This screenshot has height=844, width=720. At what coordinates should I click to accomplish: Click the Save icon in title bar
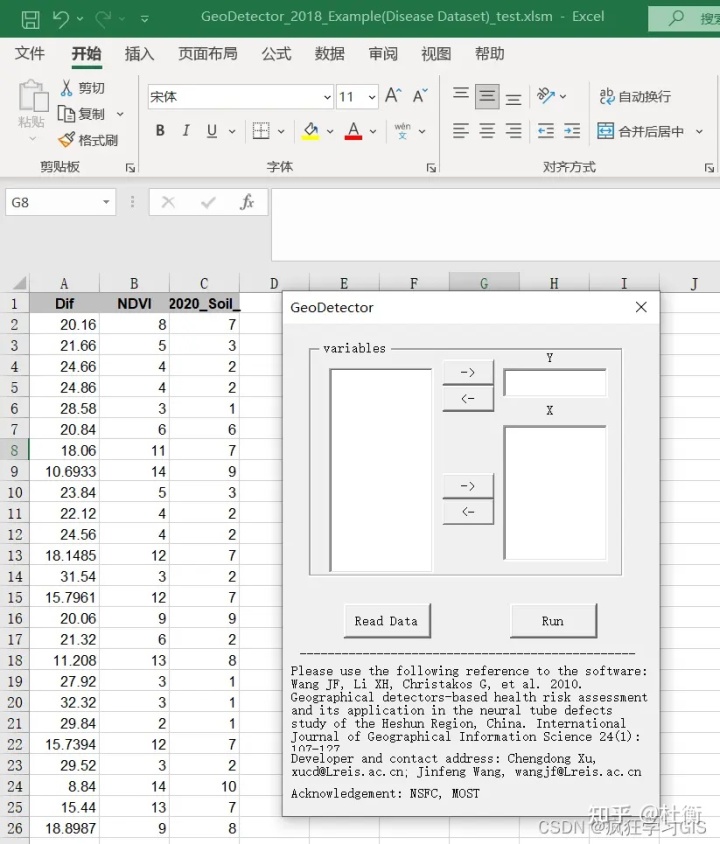(x=30, y=19)
